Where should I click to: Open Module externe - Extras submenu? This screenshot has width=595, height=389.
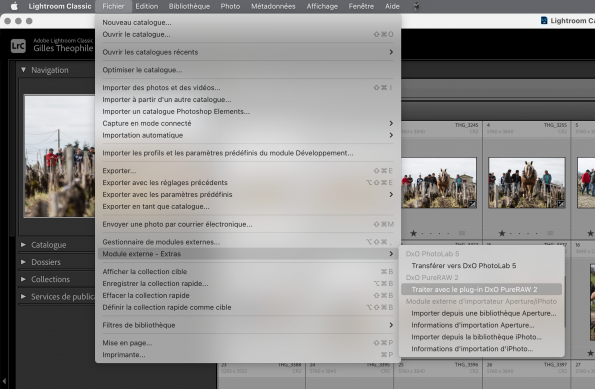pyautogui.click(x=248, y=254)
